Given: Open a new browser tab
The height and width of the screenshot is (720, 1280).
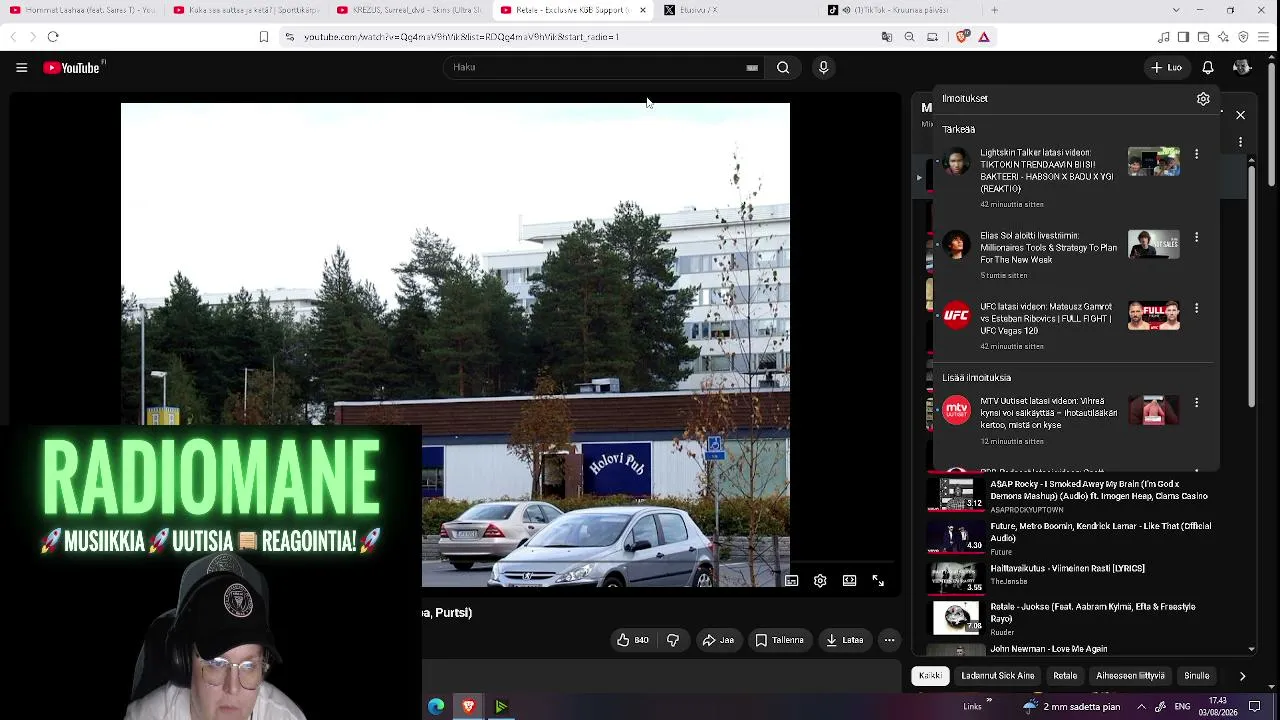Looking at the screenshot, I should (x=994, y=10).
